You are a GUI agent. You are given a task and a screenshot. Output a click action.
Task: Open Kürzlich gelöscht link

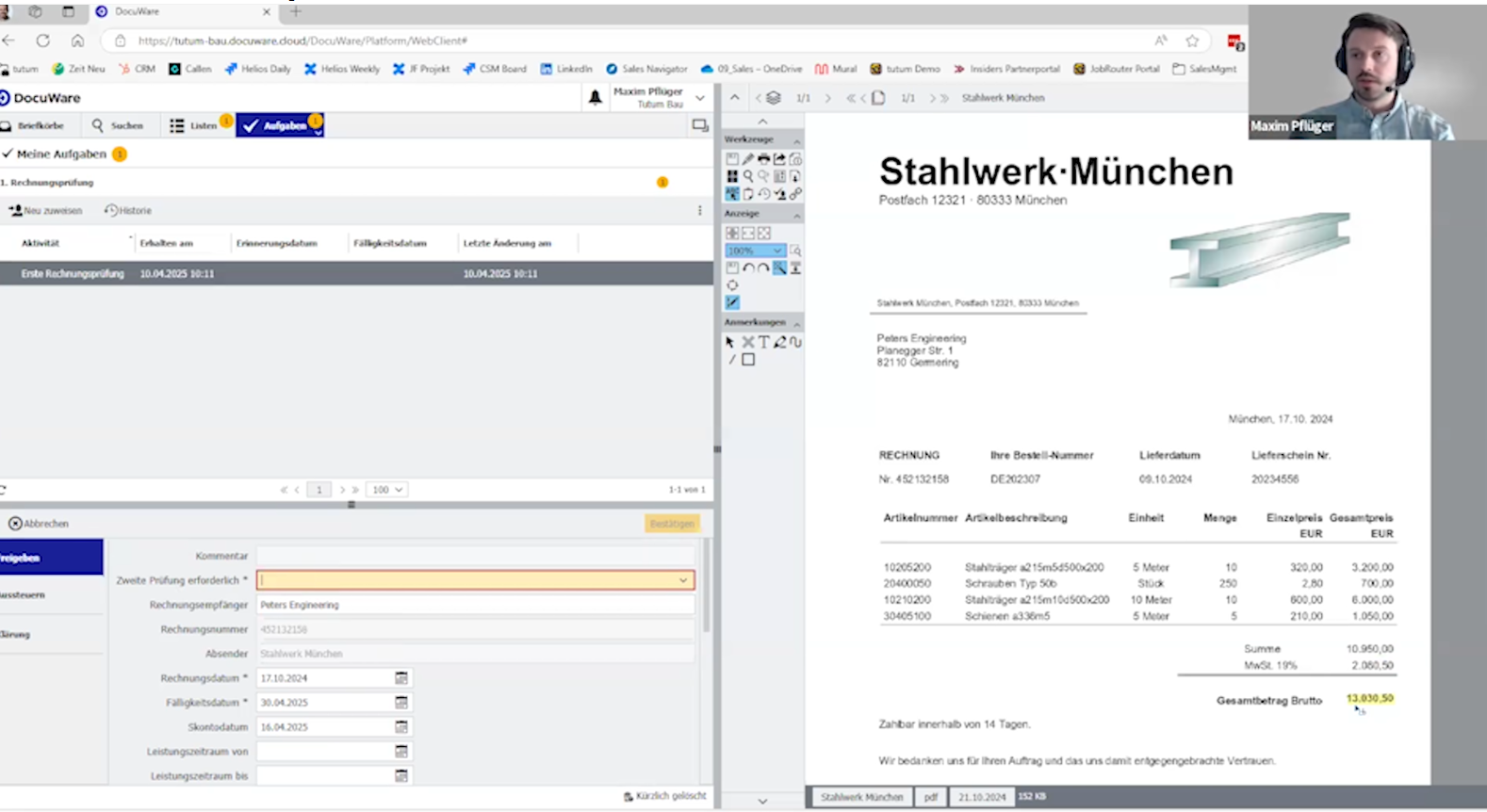(x=664, y=796)
